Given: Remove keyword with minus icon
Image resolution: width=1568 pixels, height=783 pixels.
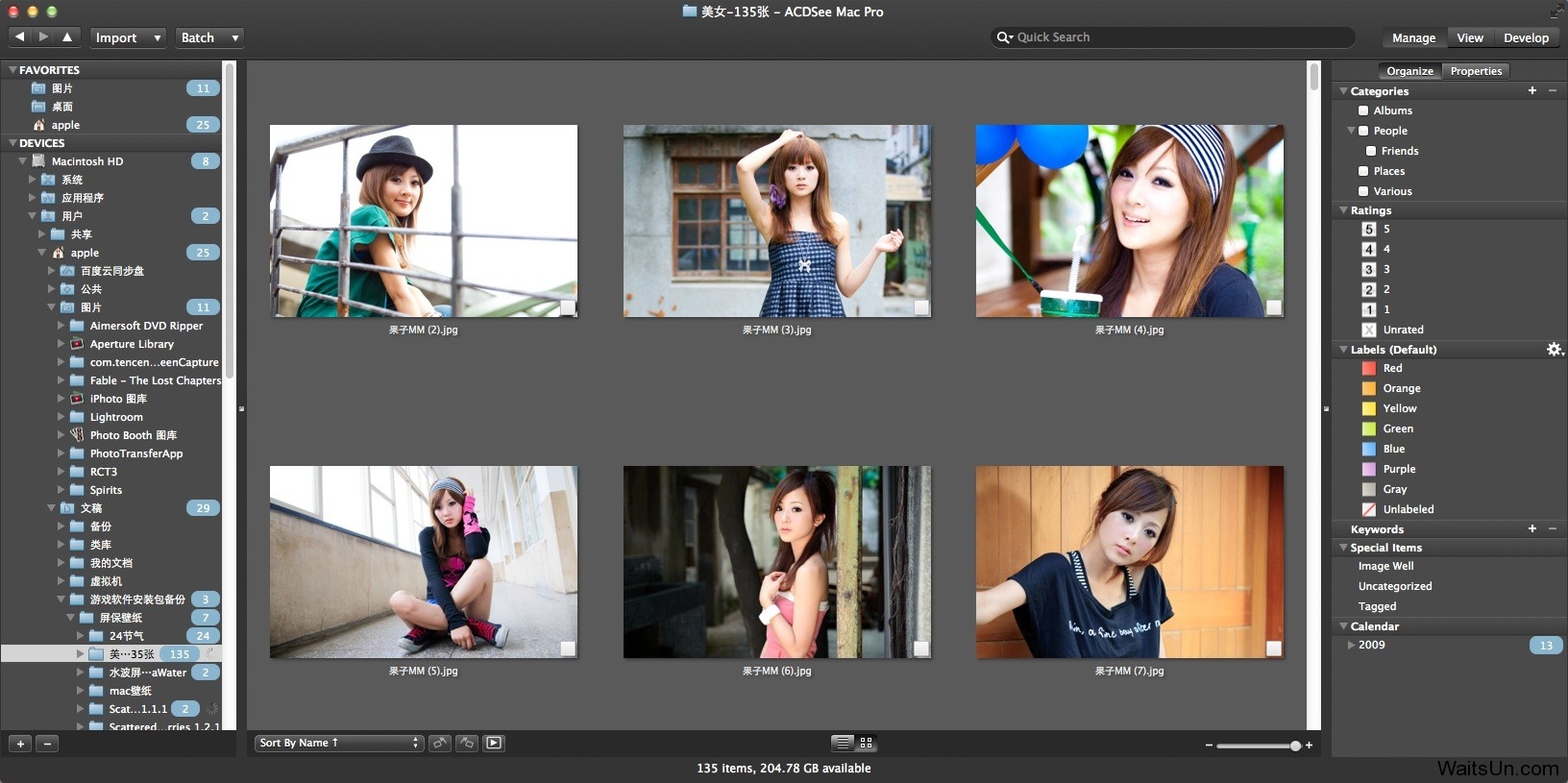Looking at the screenshot, I should tap(1553, 528).
